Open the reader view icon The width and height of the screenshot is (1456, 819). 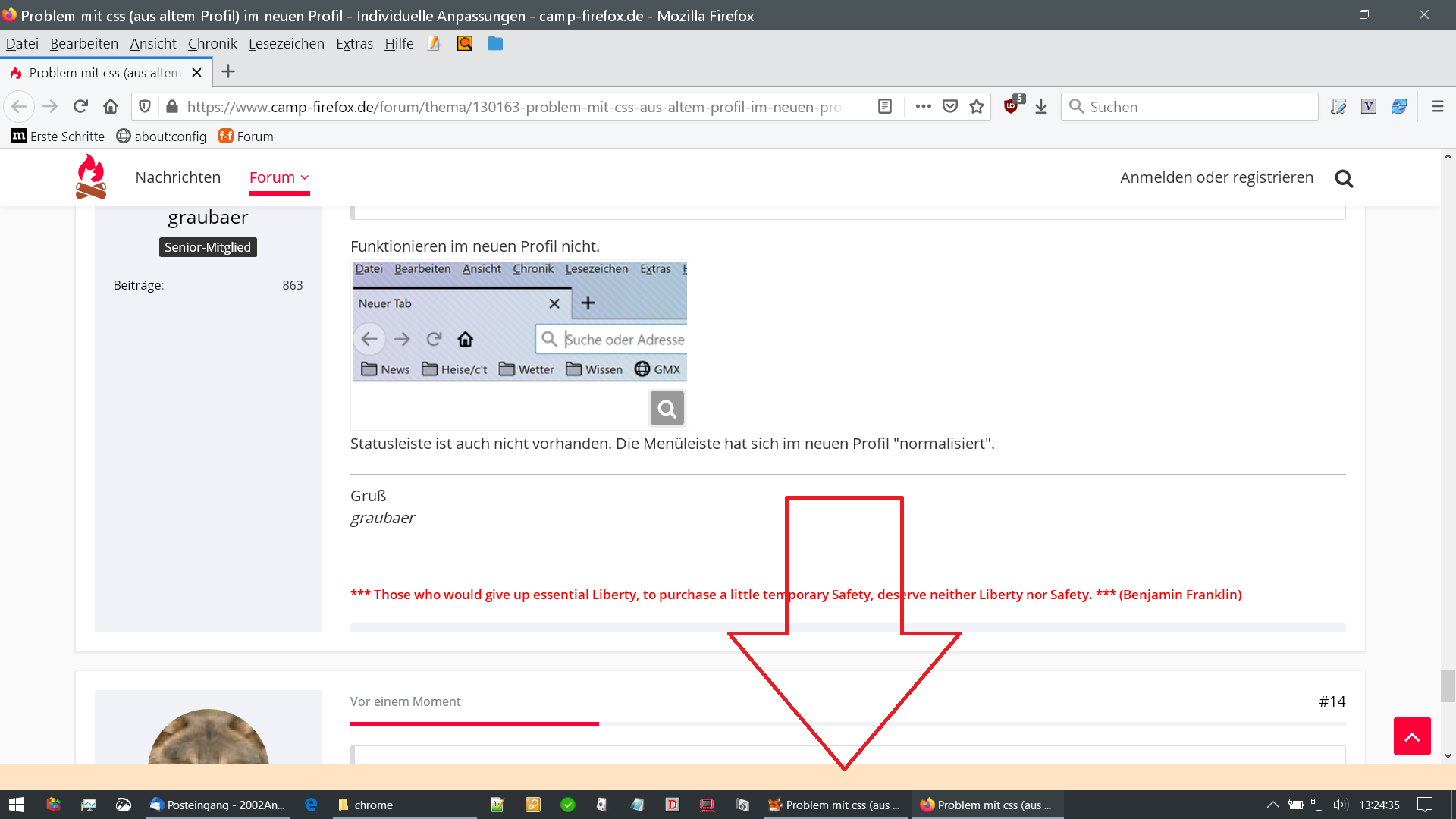point(884,106)
